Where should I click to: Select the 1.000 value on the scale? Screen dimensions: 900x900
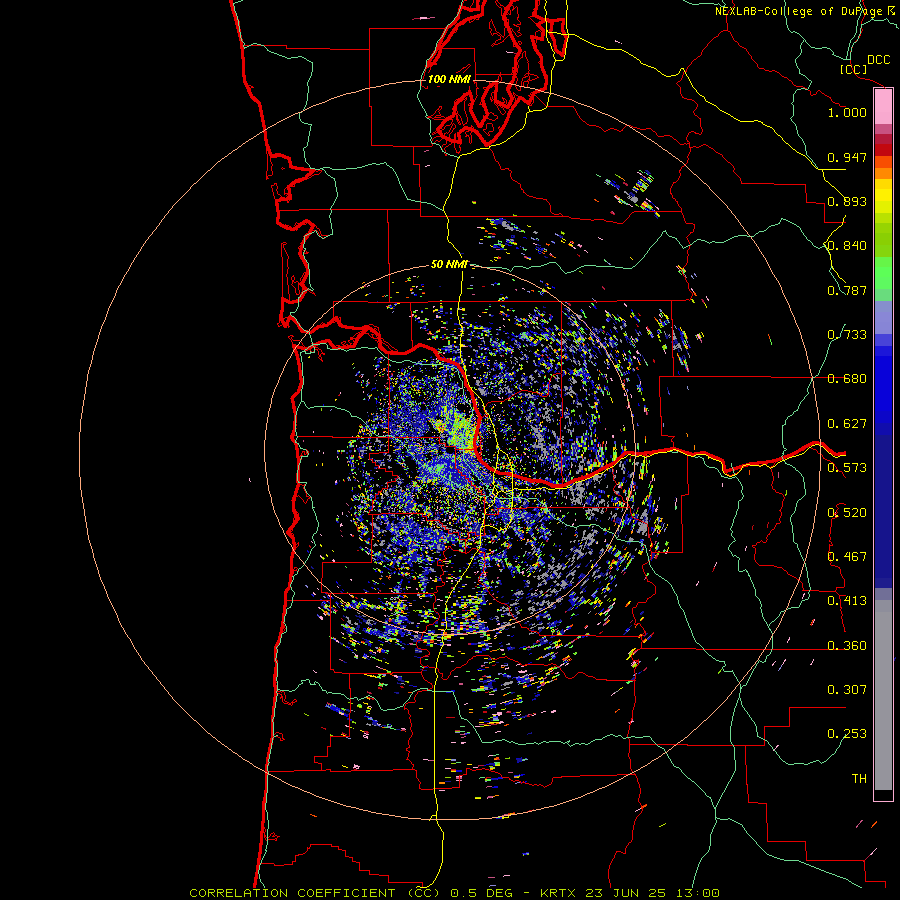847,112
